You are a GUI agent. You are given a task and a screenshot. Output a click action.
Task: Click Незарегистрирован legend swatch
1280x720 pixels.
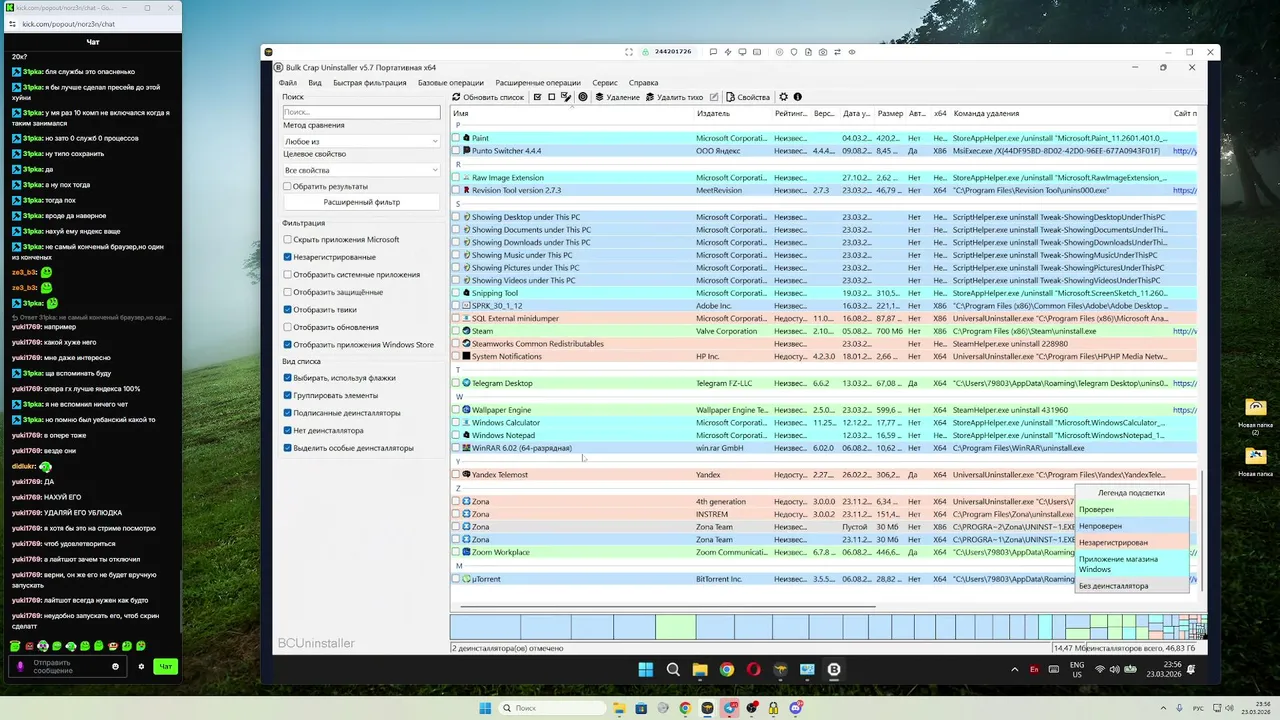pyautogui.click(x=1132, y=542)
